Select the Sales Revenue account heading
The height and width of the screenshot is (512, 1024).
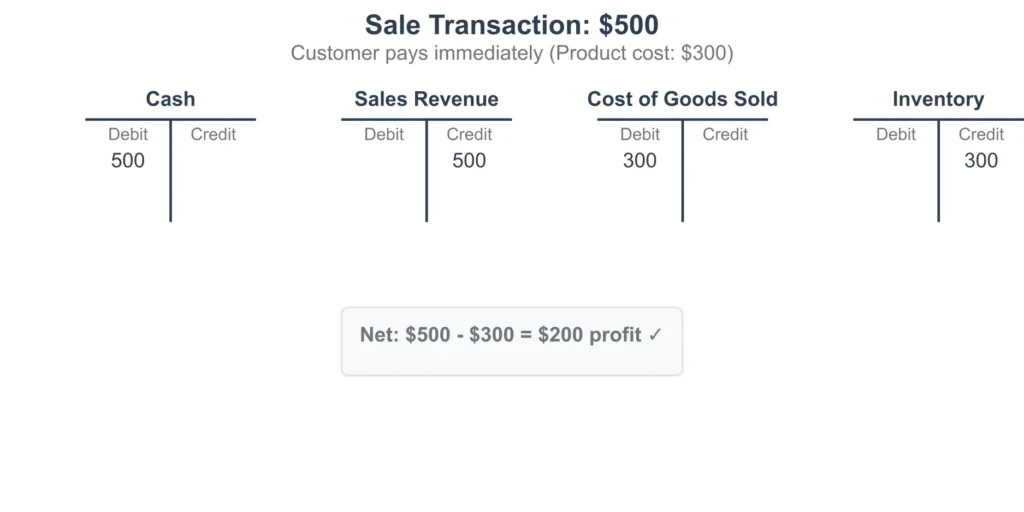point(426,99)
